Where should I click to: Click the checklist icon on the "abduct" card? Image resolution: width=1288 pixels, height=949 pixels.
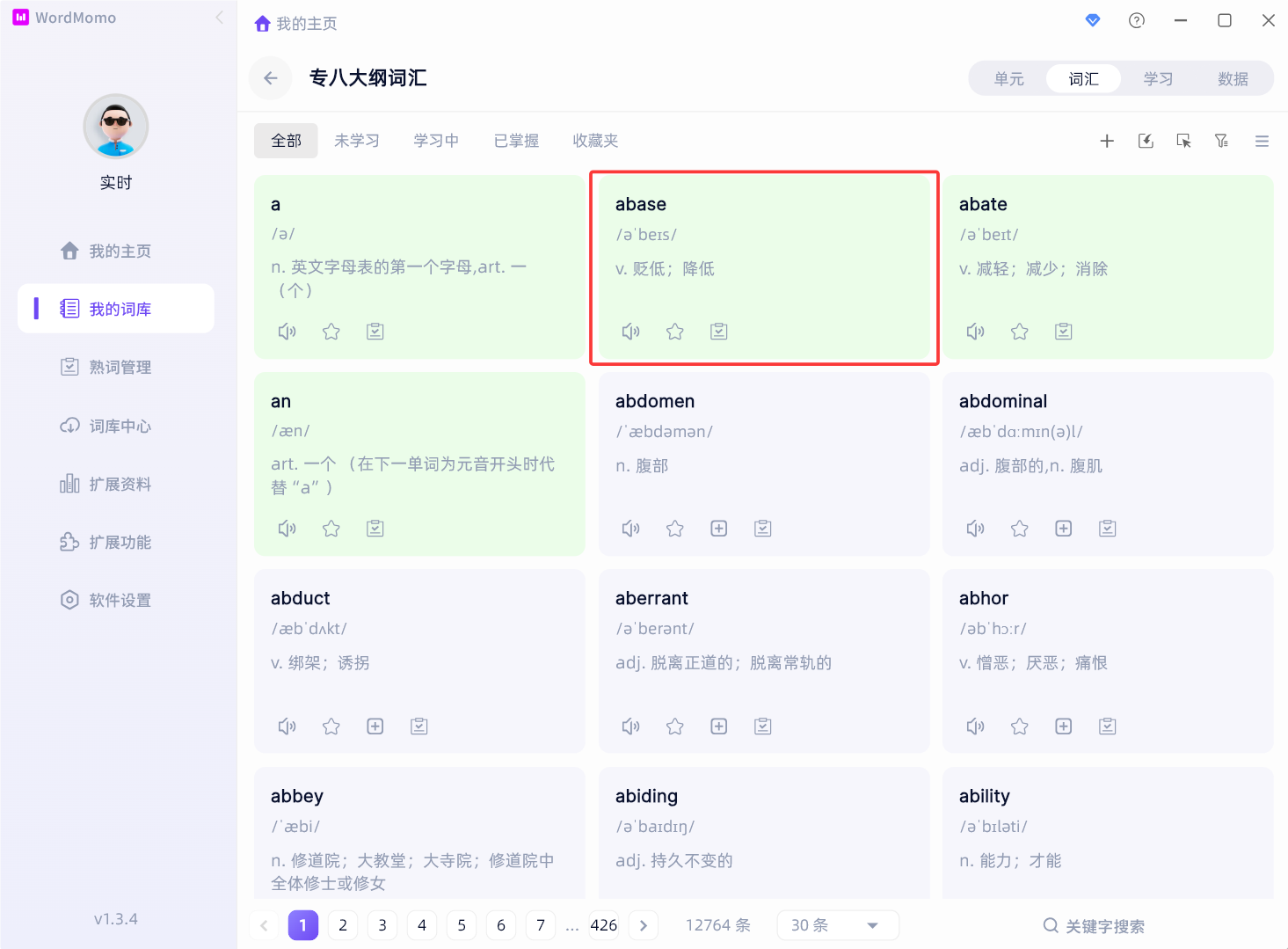click(x=419, y=726)
